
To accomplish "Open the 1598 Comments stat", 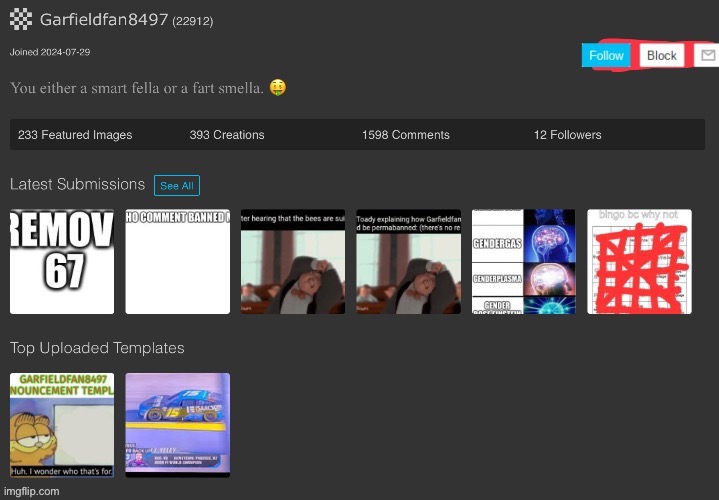I will (405, 135).
